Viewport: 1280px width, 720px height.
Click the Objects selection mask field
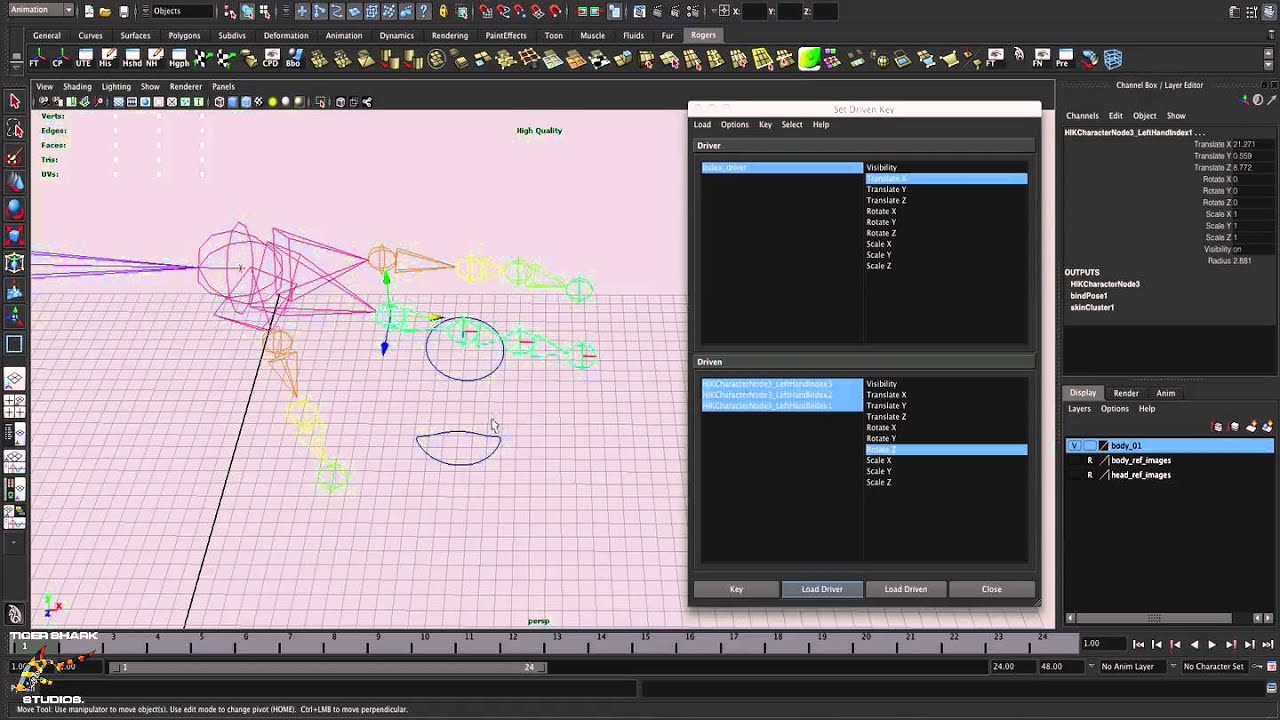(182, 11)
